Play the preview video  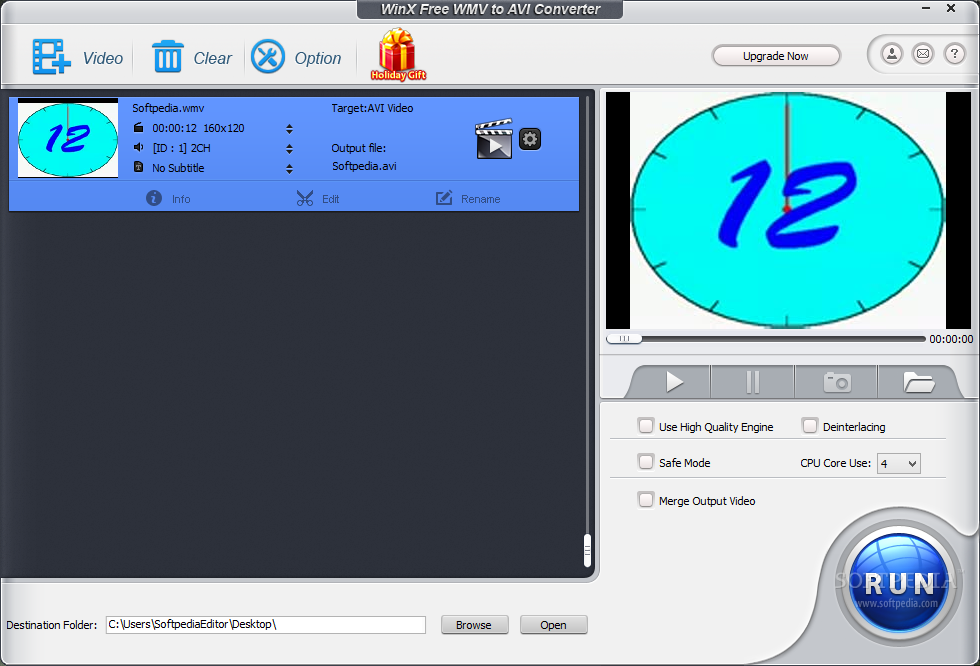click(674, 382)
